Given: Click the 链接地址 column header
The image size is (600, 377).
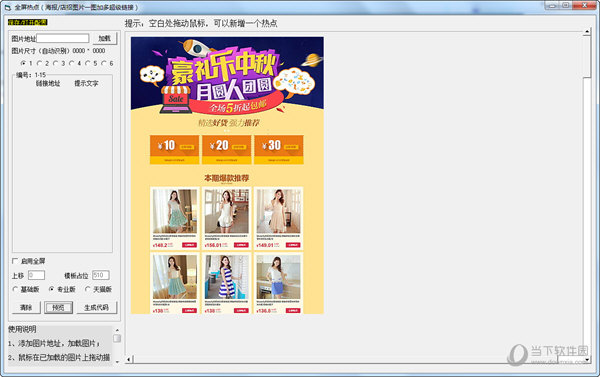Looking at the screenshot, I should pyautogui.click(x=48, y=83).
